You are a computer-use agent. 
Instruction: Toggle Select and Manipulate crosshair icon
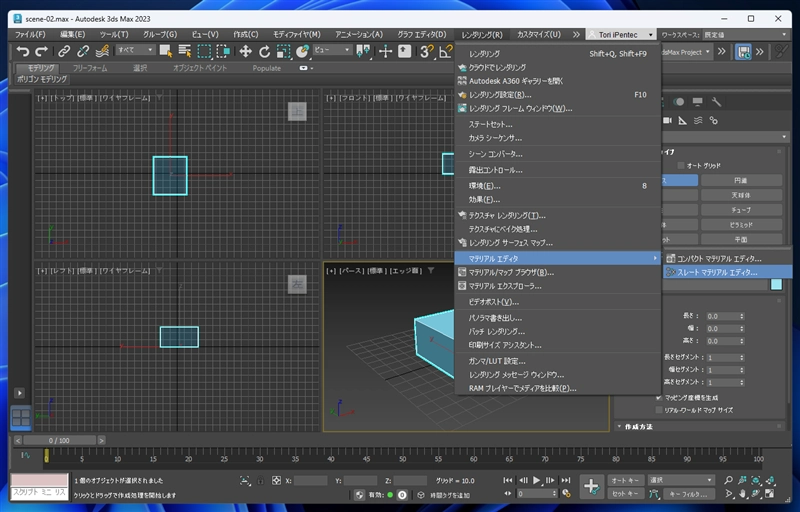coord(385,51)
